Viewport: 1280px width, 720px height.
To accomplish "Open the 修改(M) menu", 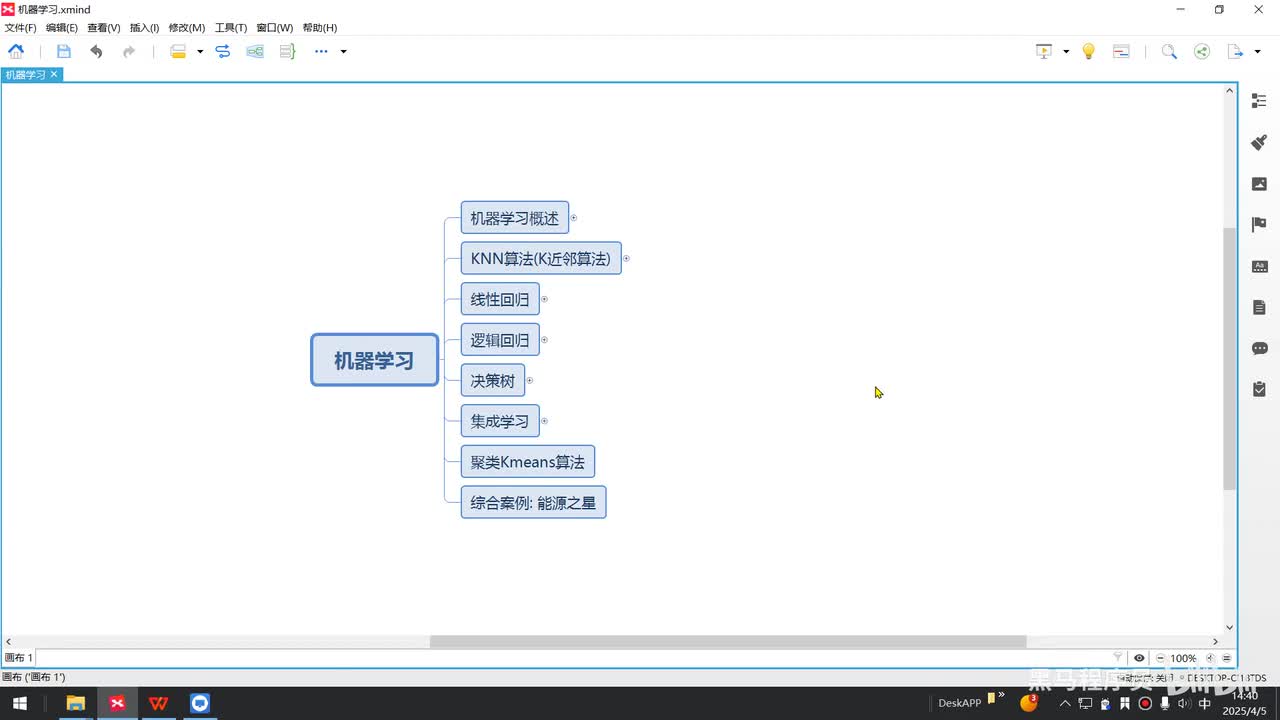I will coord(187,28).
